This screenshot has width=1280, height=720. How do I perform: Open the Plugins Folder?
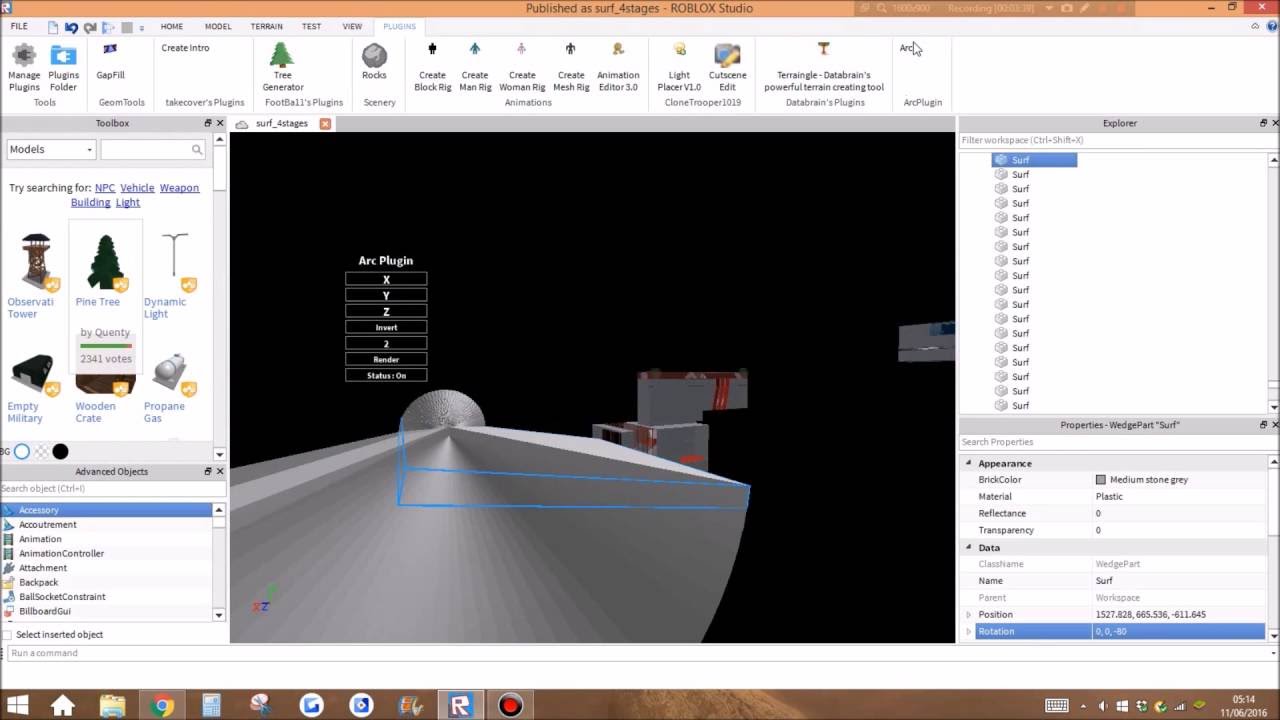click(x=63, y=67)
